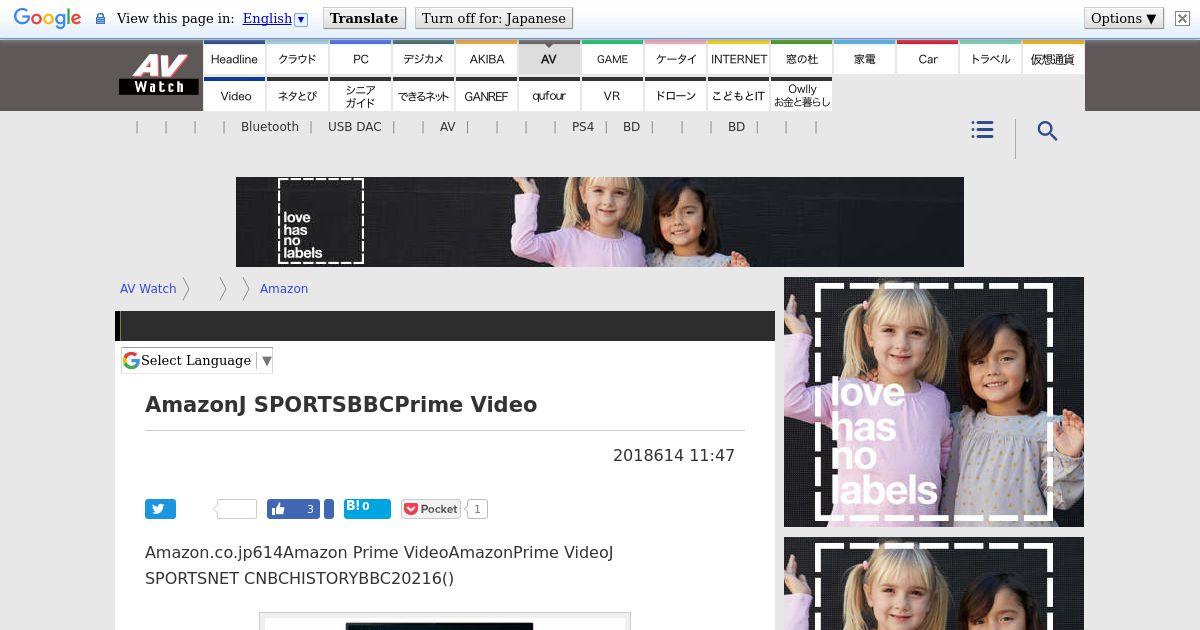The width and height of the screenshot is (1200, 630).
Task: Open the VR tab
Action: (612, 95)
